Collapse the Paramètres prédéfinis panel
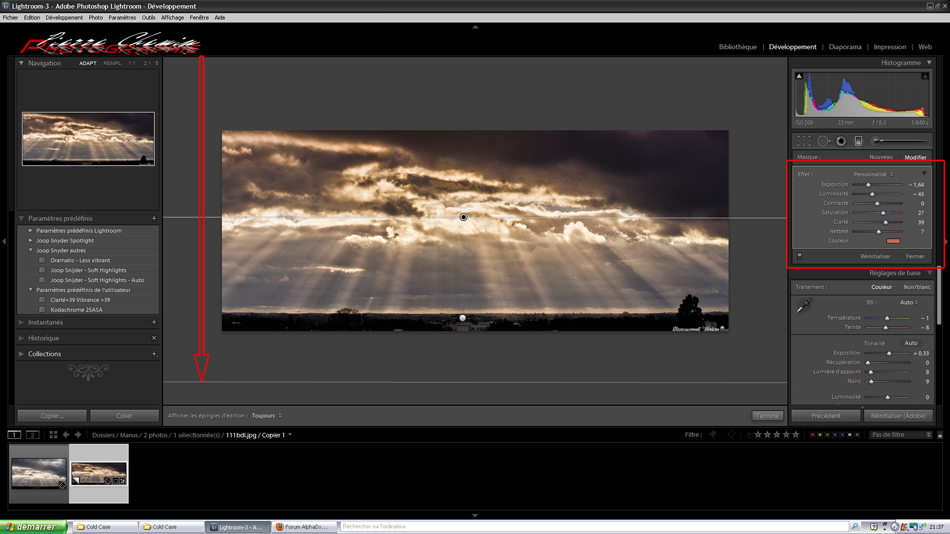950x534 pixels. [21, 218]
